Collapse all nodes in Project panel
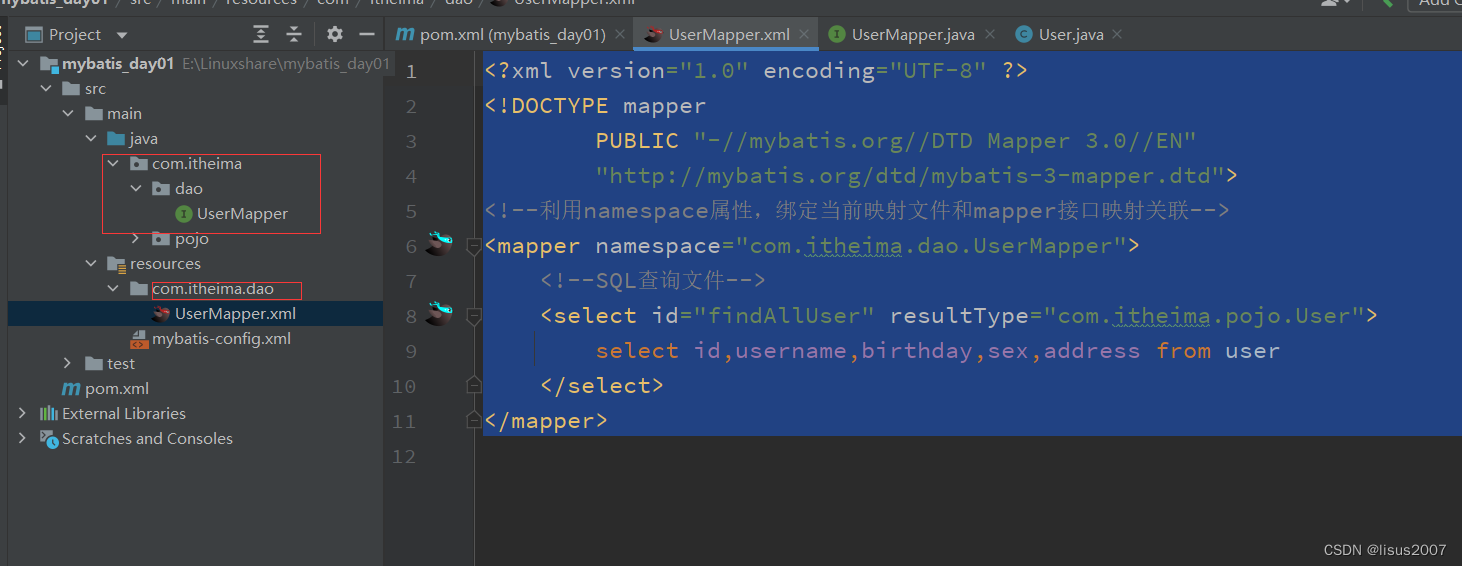1462x566 pixels. (294, 35)
